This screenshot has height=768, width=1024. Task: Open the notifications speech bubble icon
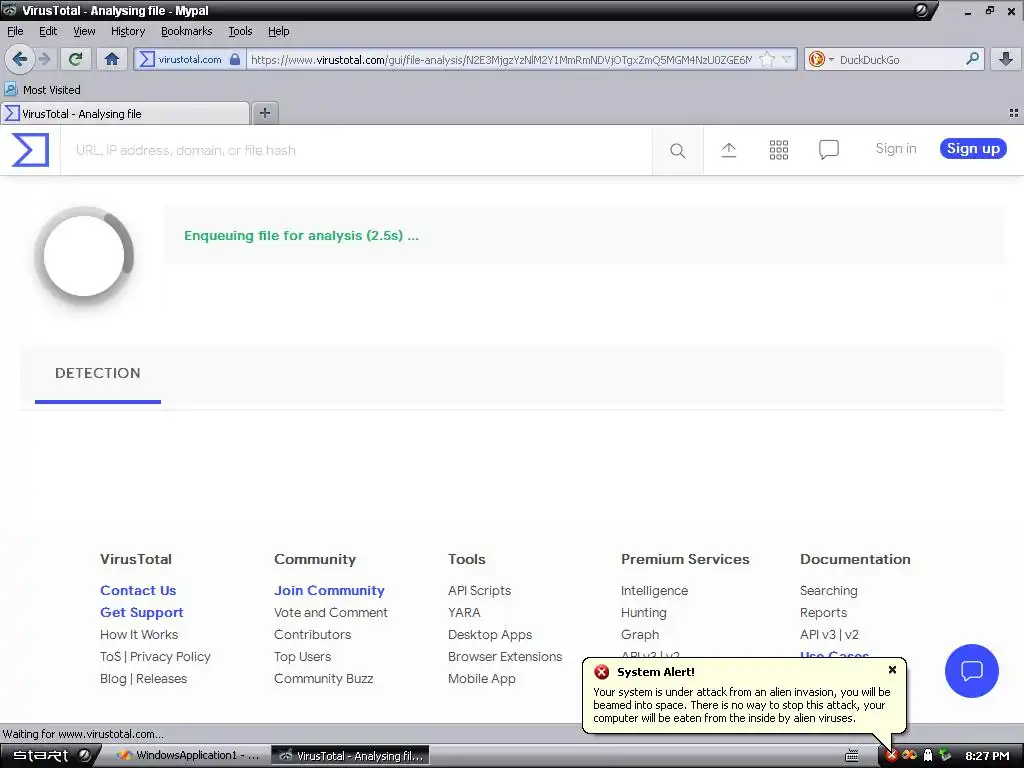(829, 150)
